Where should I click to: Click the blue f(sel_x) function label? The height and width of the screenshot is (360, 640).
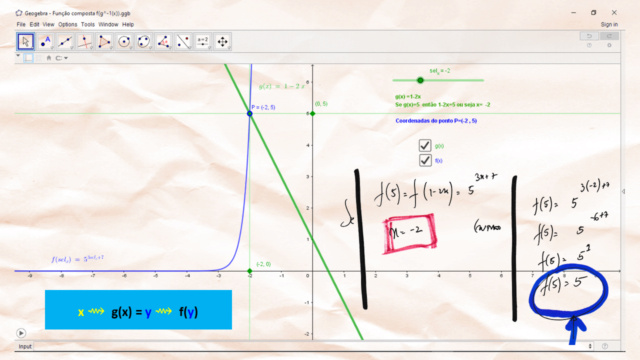pyautogui.click(x=78, y=259)
